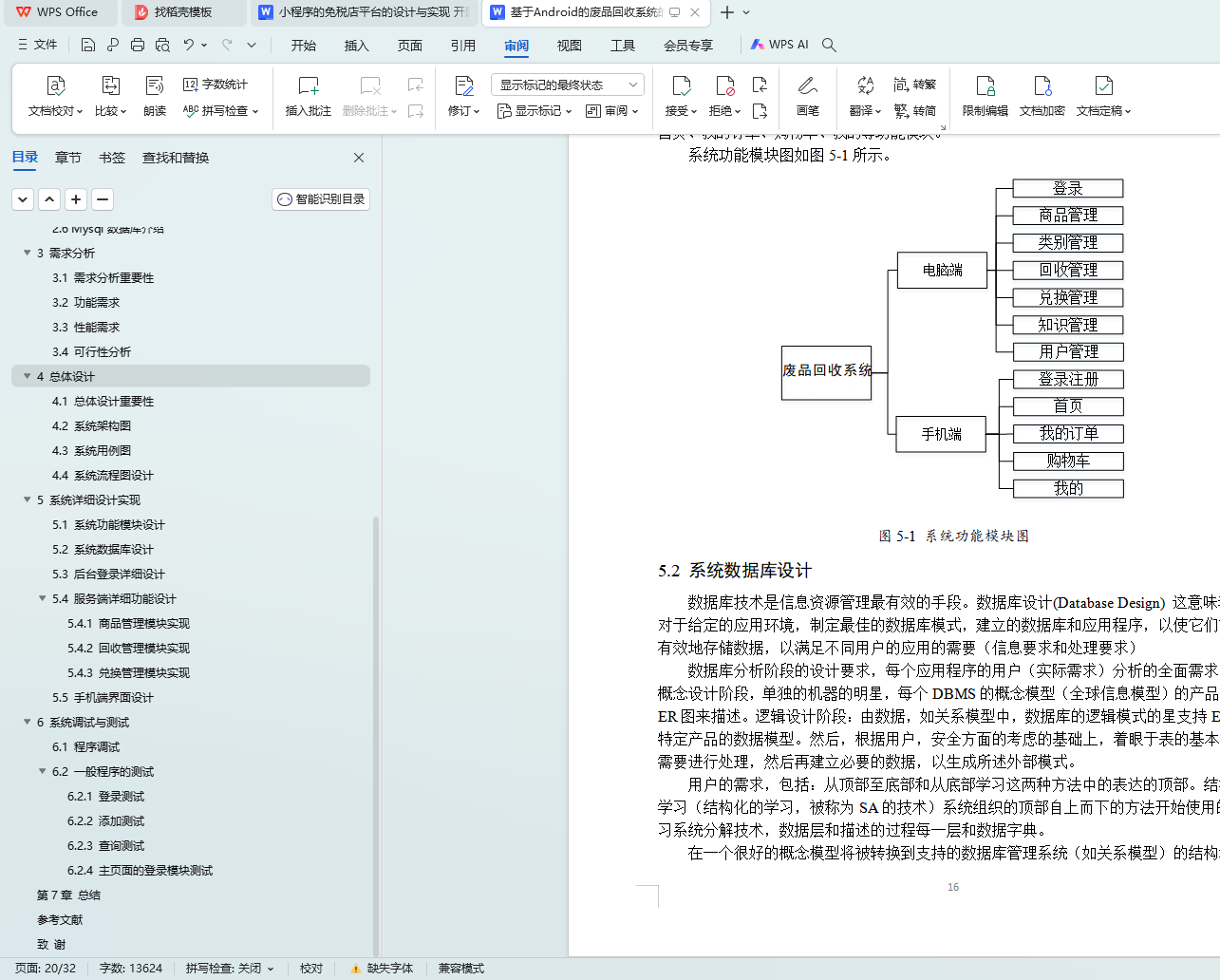
Task: Collapse the 6.2 一般程序的测试 node
Action: [43, 771]
